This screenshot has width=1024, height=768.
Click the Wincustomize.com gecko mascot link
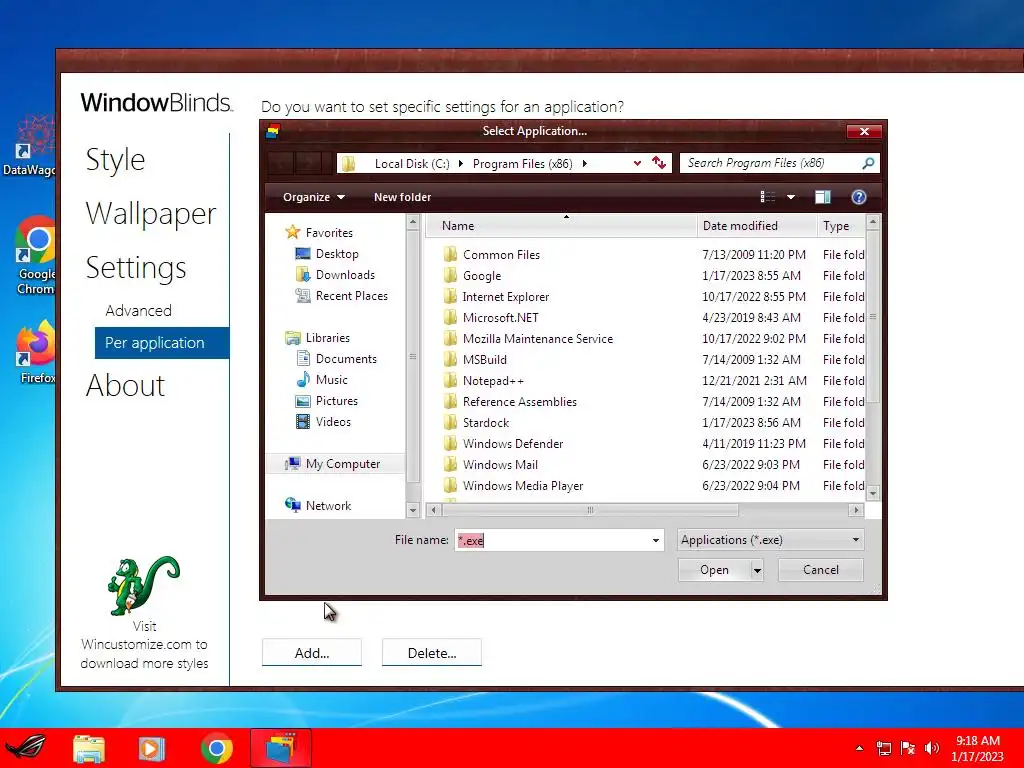(144, 586)
